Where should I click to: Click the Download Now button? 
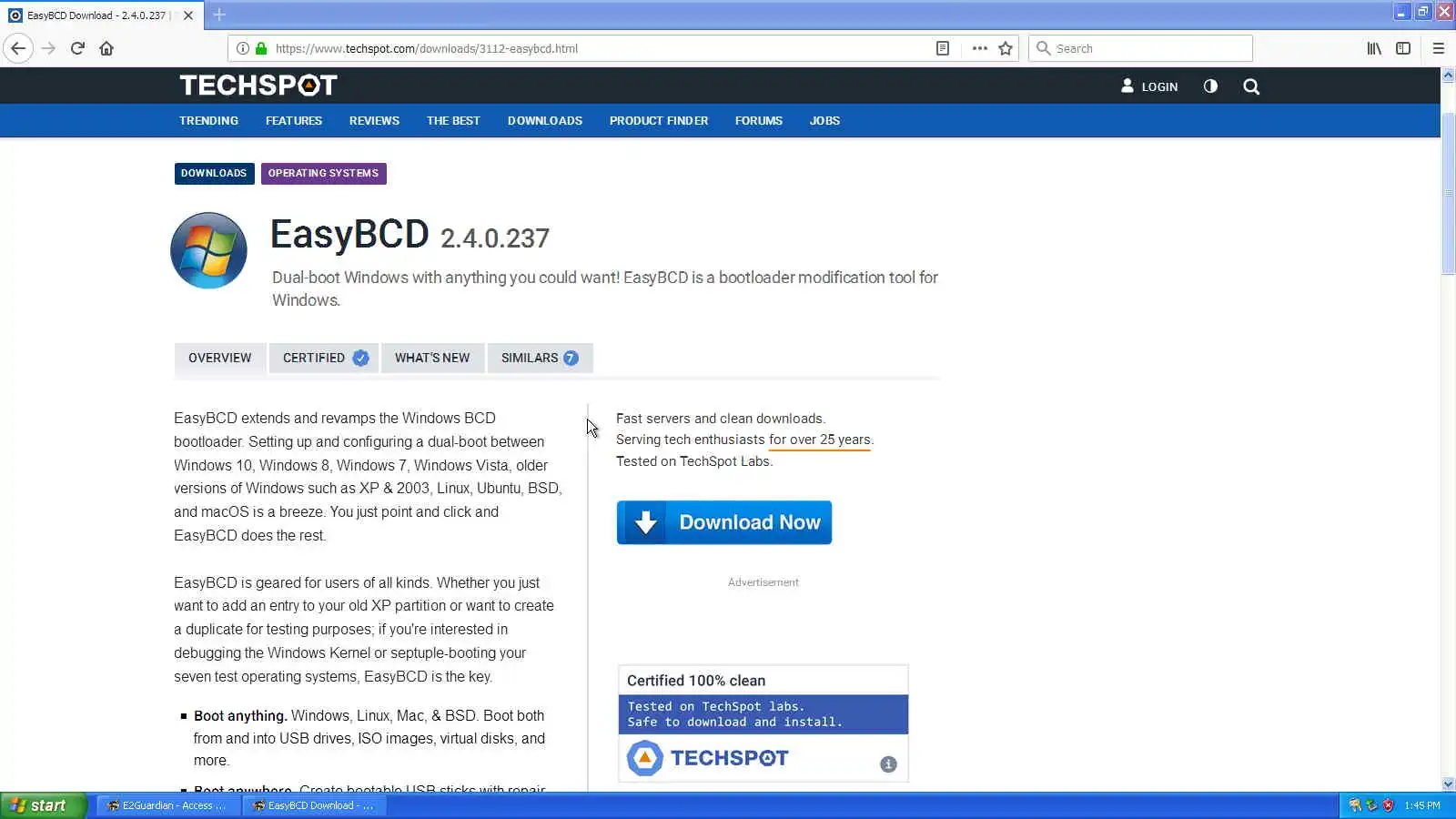pyautogui.click(x=724, y=522)
